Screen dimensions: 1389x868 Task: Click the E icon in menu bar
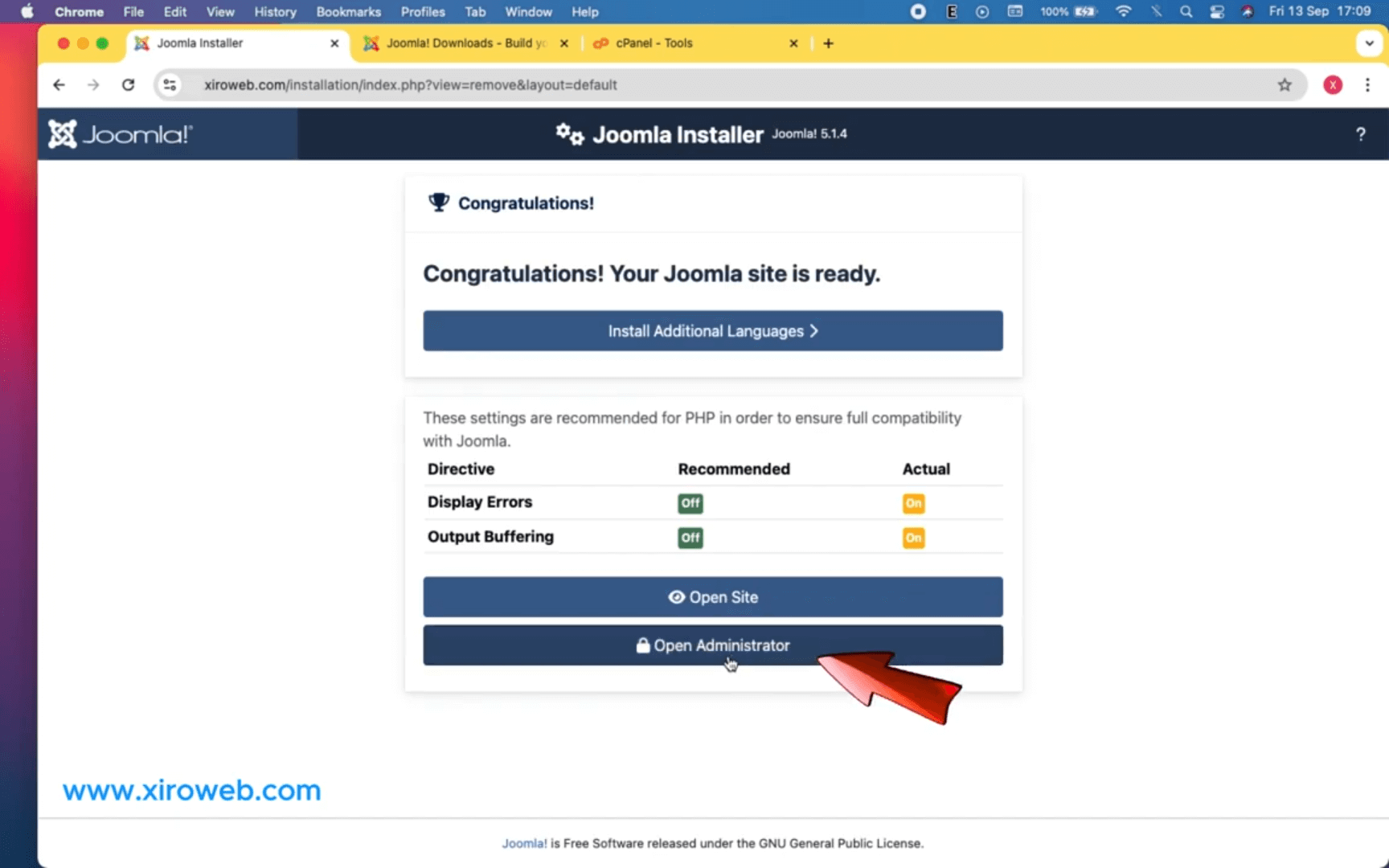(x=952, y=11)
